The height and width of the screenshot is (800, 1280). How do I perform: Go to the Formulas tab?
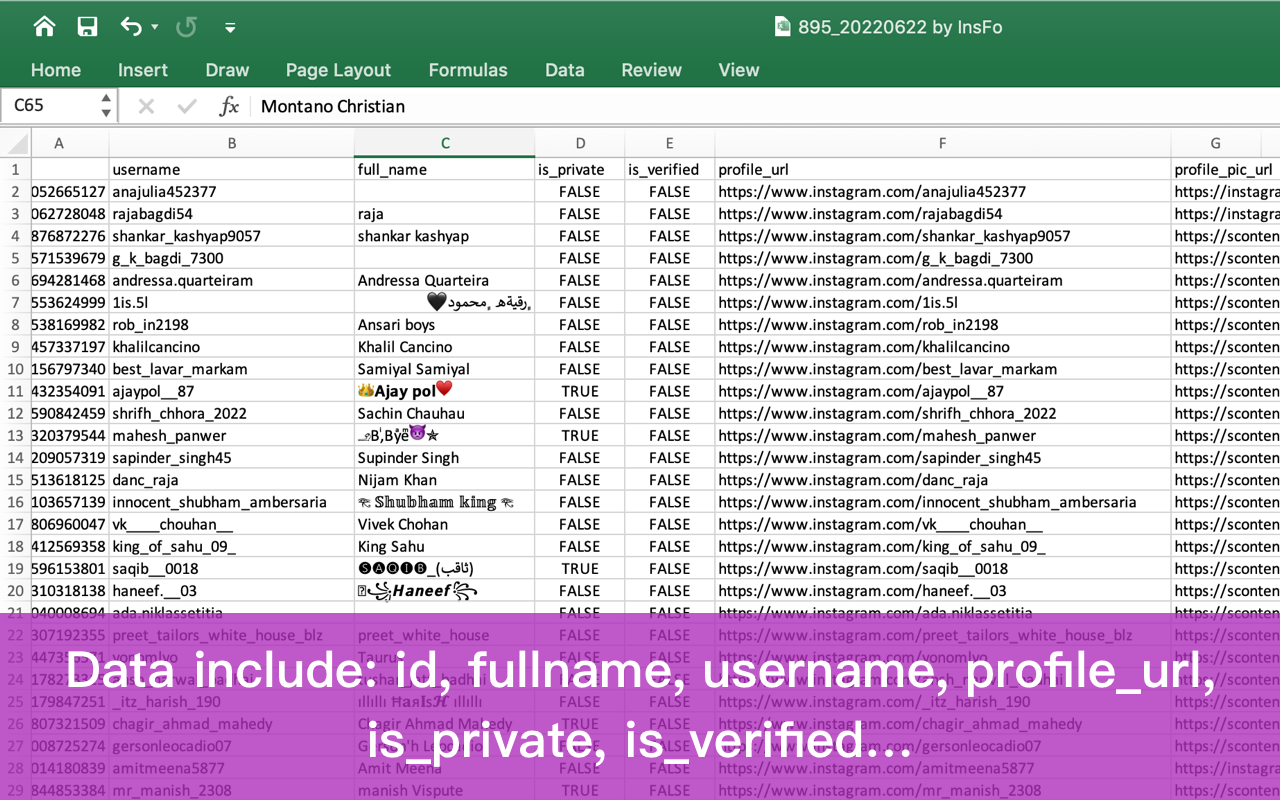point(468,70)
